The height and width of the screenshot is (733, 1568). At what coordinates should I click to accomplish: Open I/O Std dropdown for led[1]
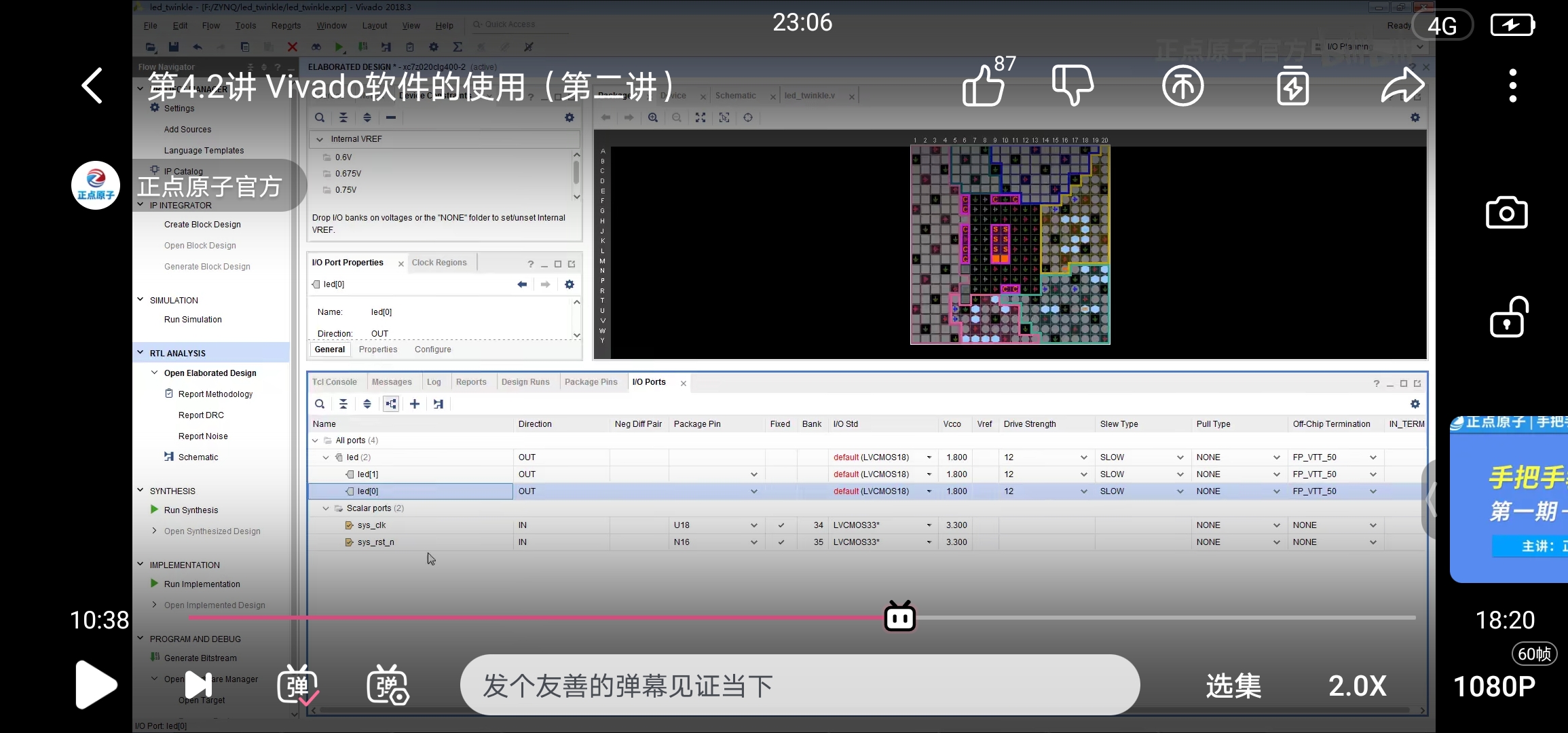929,474
